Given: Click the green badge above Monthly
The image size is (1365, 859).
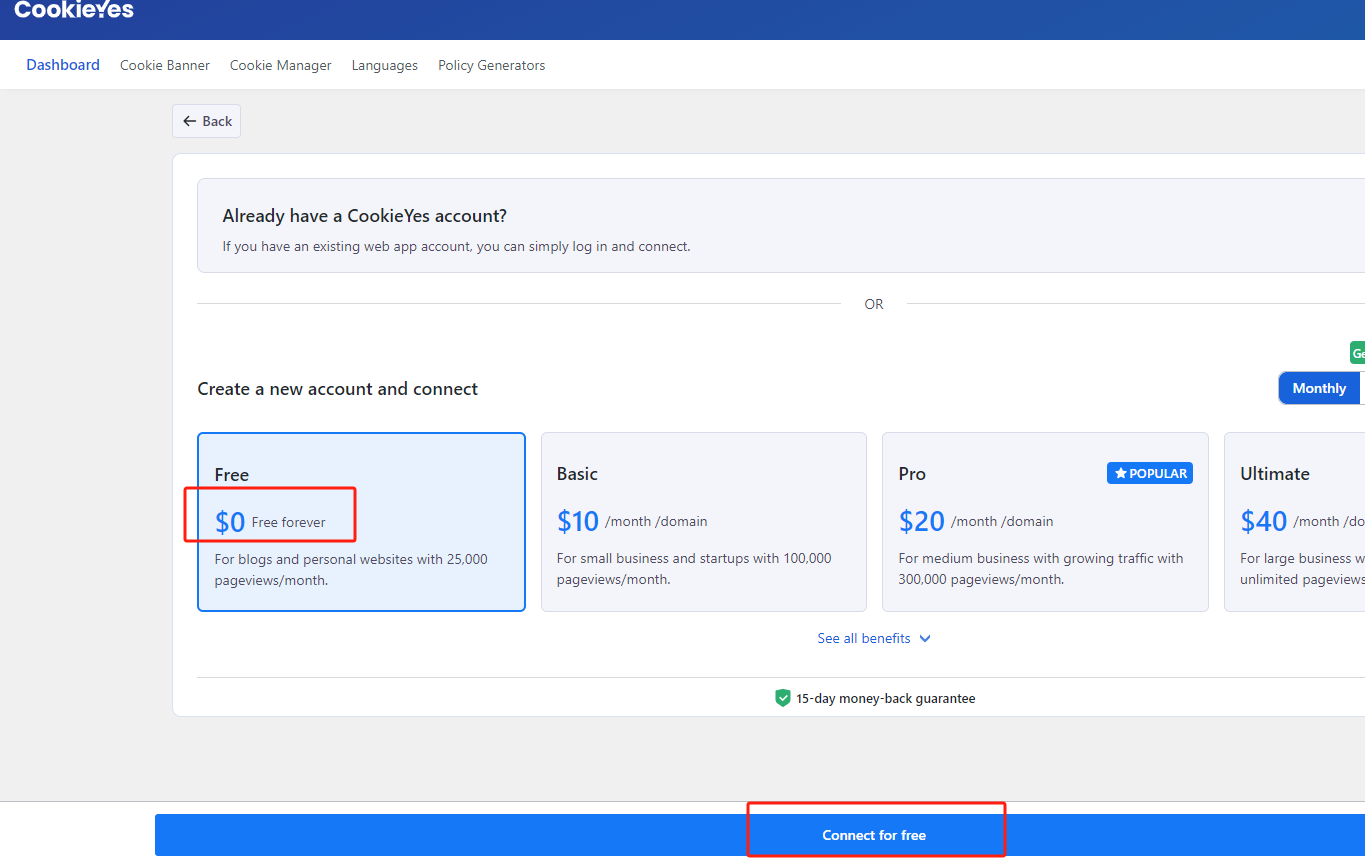Looking at the screenshot, I should 1357,353.
